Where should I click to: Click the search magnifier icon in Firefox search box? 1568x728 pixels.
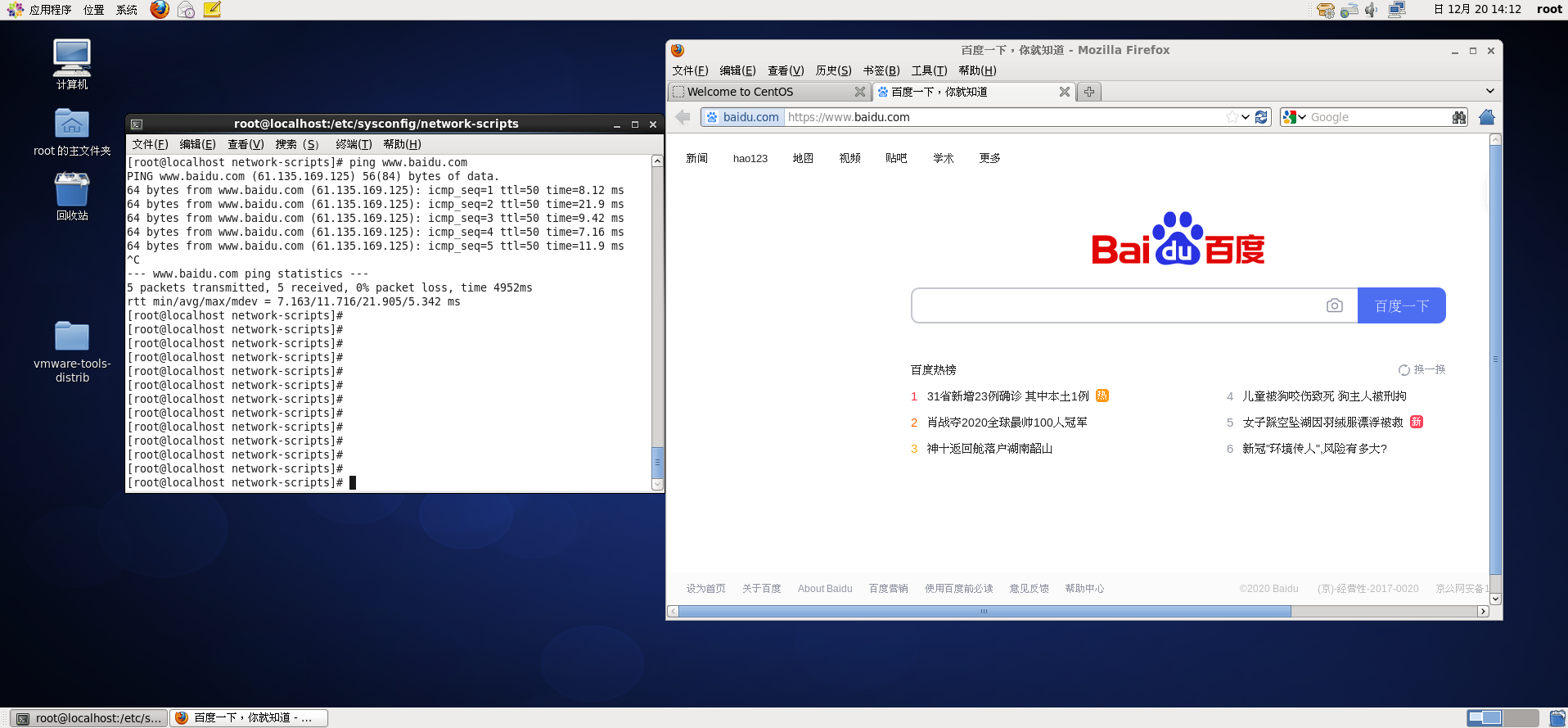coord(1458,117)
